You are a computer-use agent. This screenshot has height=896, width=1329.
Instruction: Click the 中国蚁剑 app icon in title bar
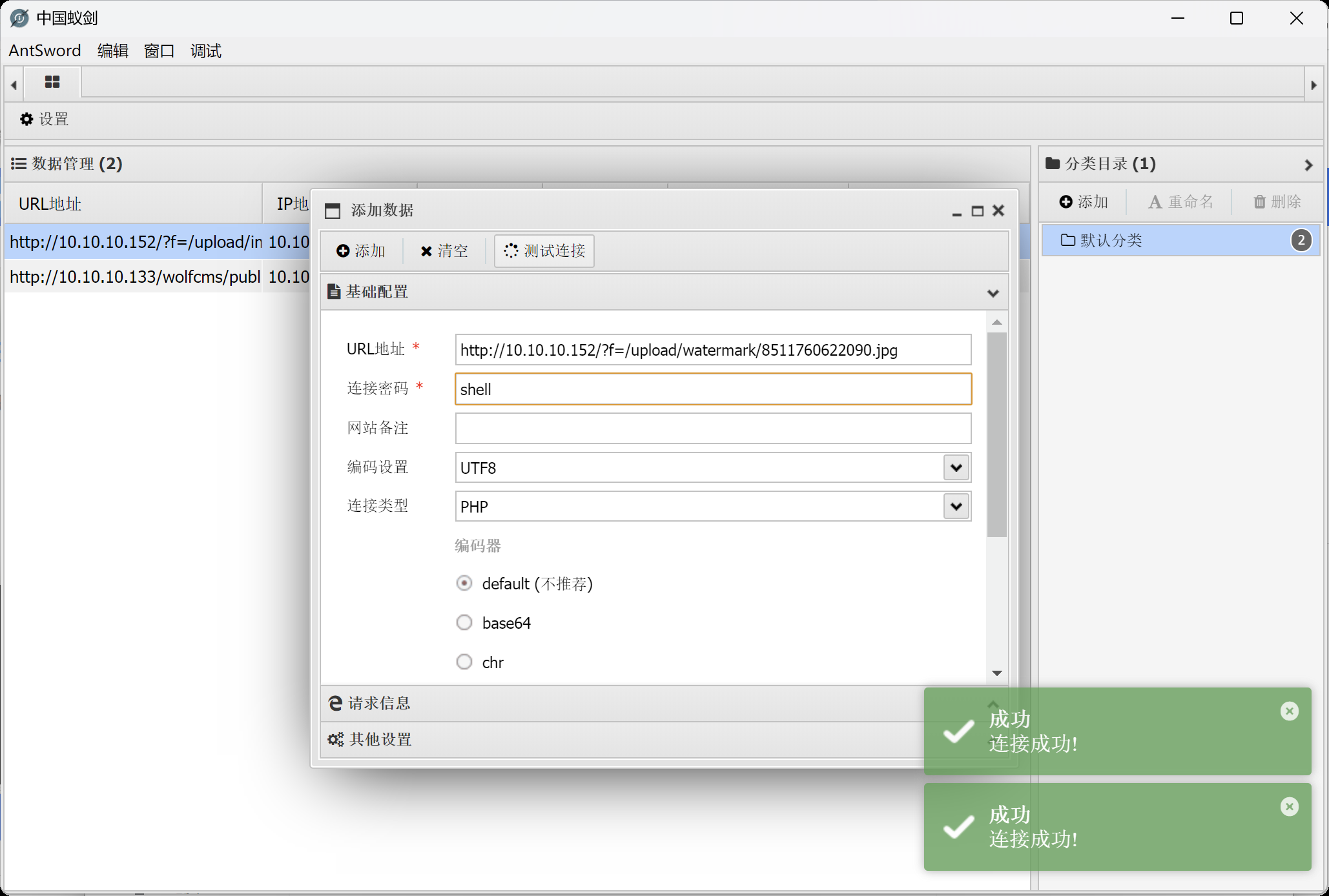[x=19, y=18]
